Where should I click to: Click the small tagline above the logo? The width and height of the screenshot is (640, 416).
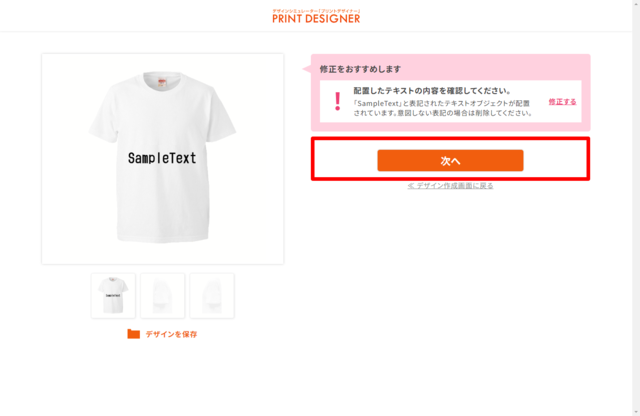pyautogui.click(x=316, y=11)
